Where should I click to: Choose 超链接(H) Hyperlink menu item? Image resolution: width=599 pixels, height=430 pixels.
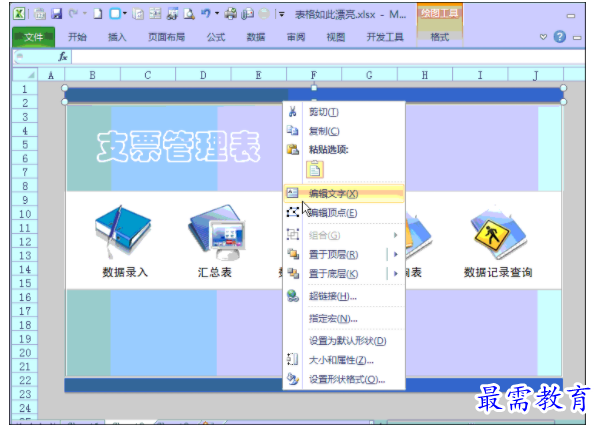343,296
